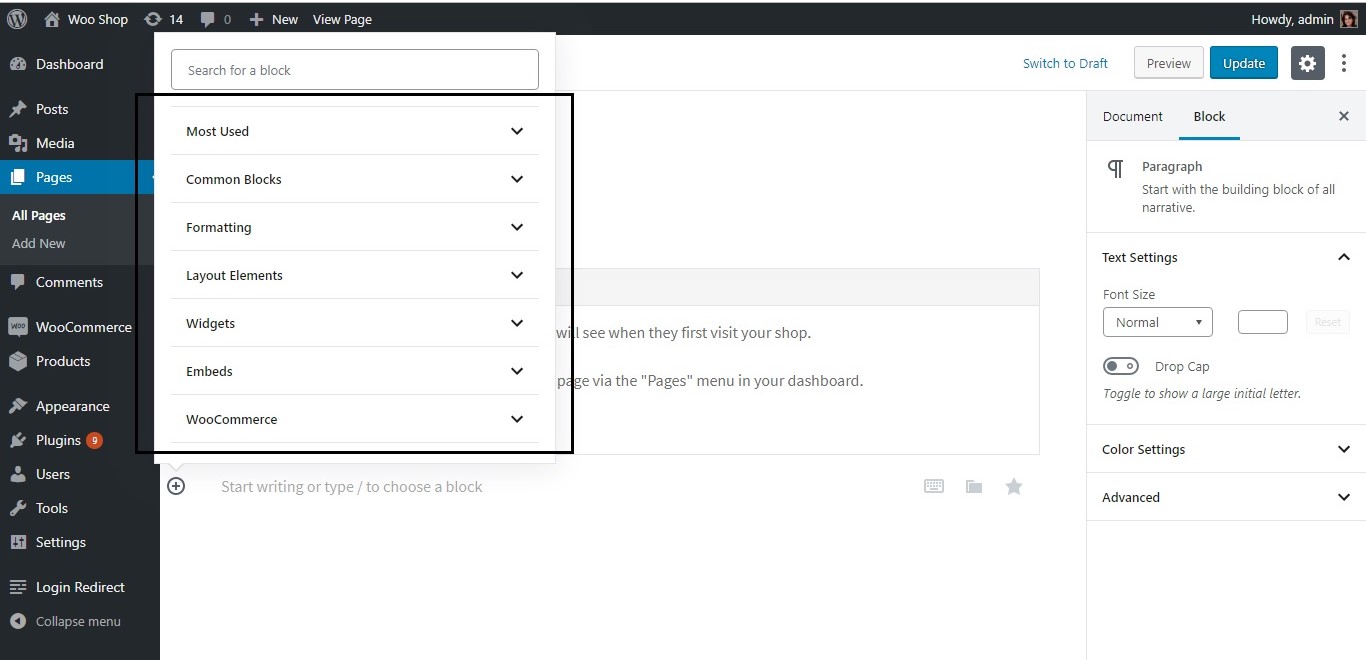Open the WooCommerce sidebar menu

pyautogui.click(x=83, y=327)
